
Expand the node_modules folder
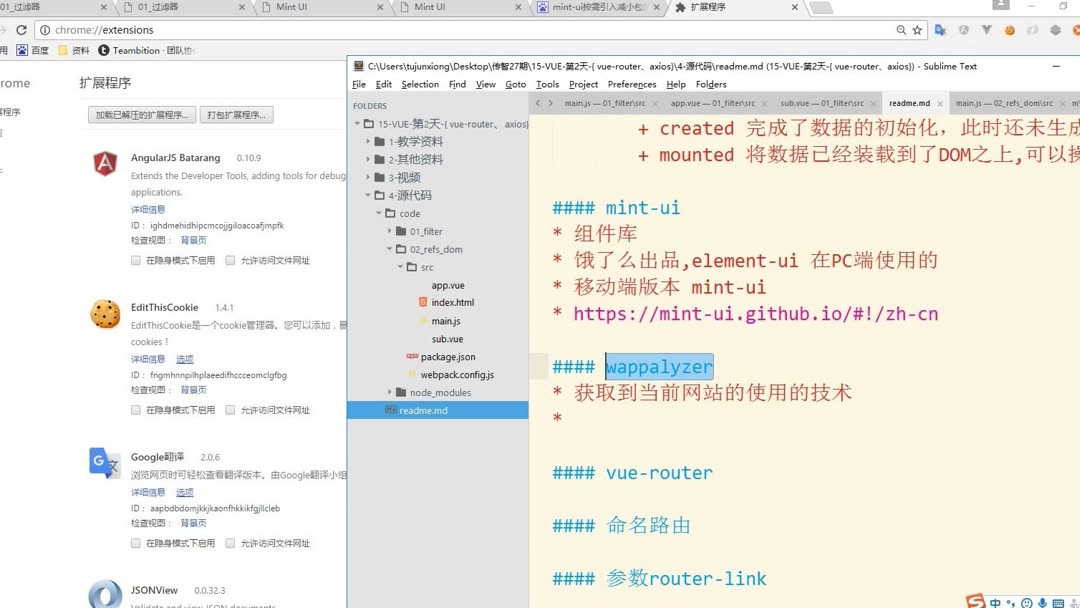click(x=389, y=392)
